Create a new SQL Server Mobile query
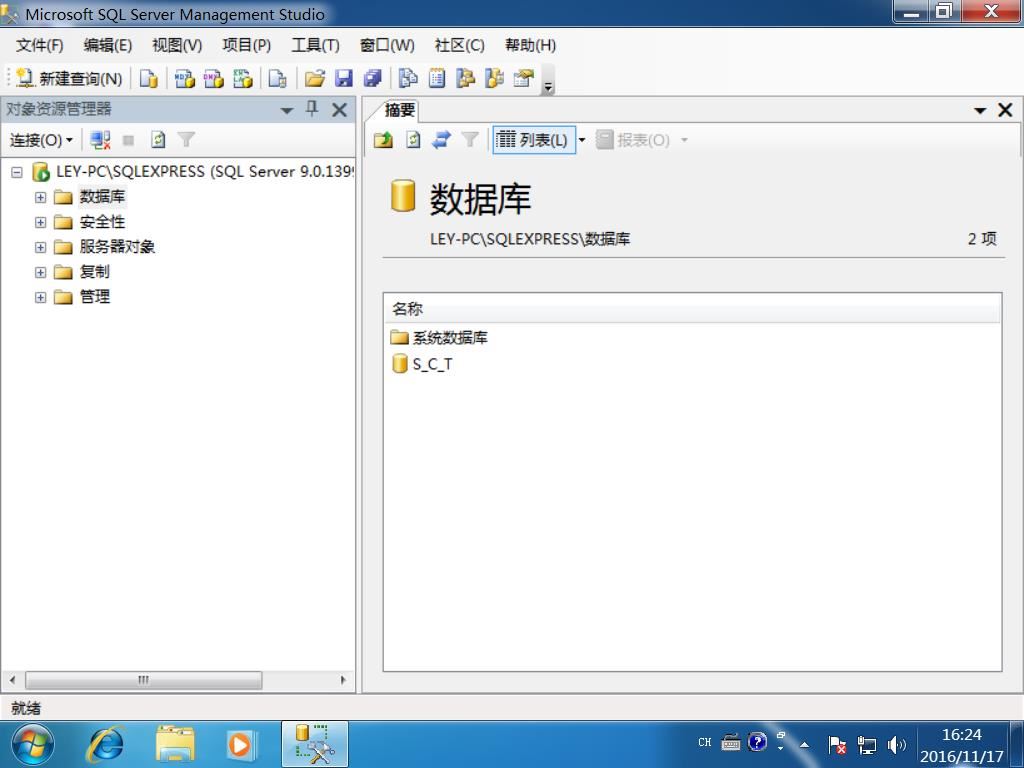 click(278, 79)
